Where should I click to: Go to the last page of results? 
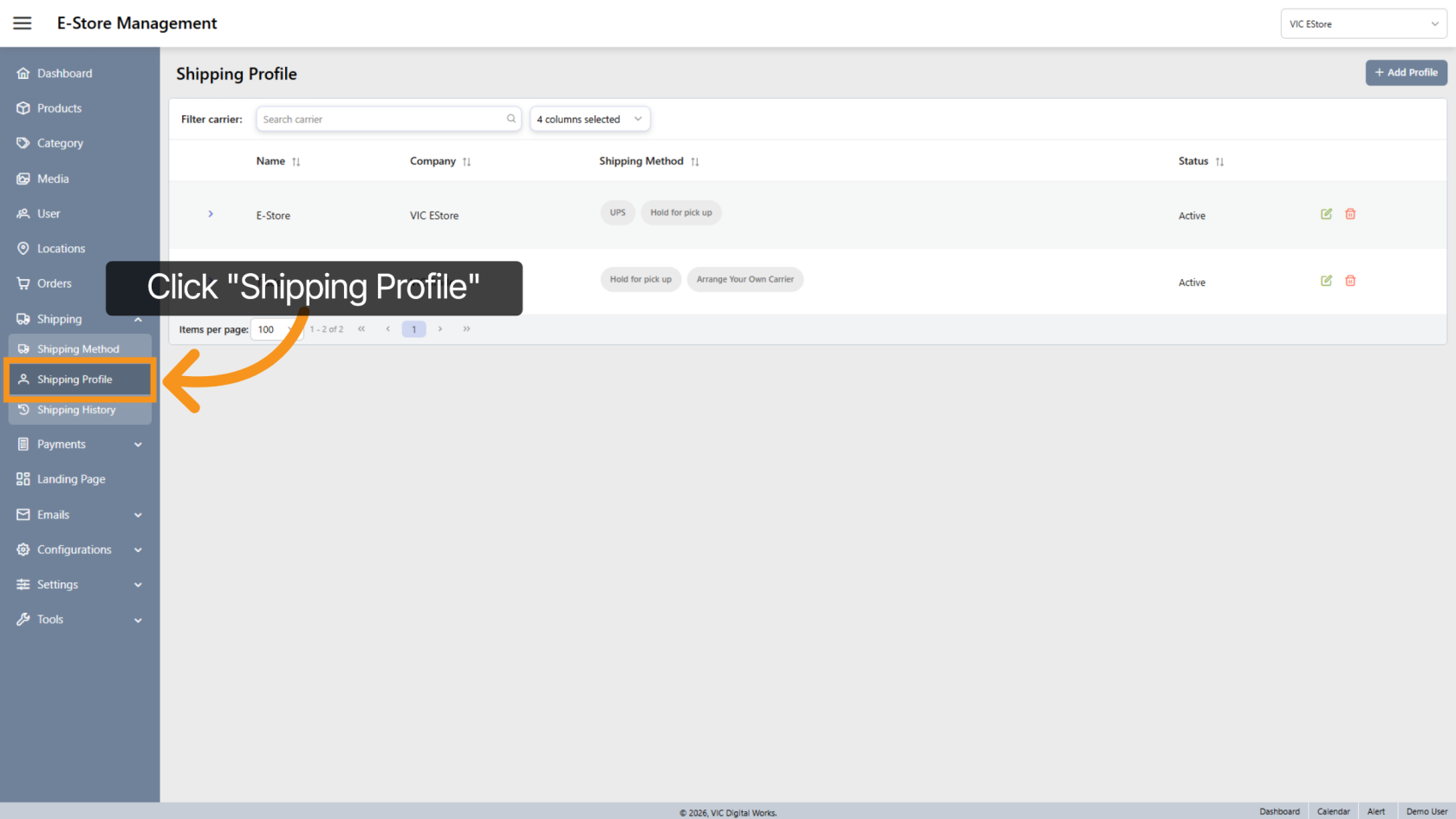(x=466, y=329)
